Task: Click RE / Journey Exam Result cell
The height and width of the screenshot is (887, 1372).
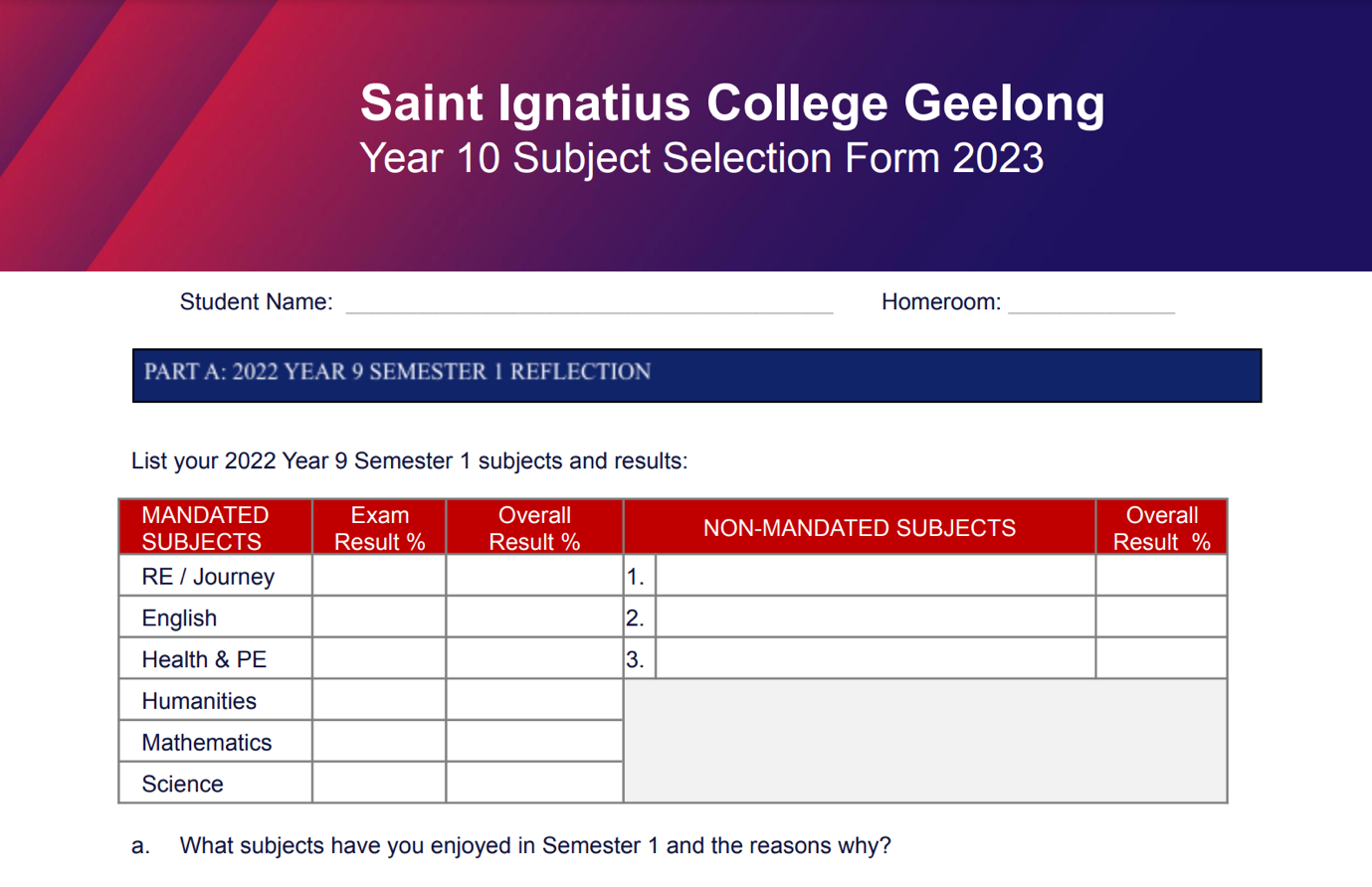Action: [379, 576]
